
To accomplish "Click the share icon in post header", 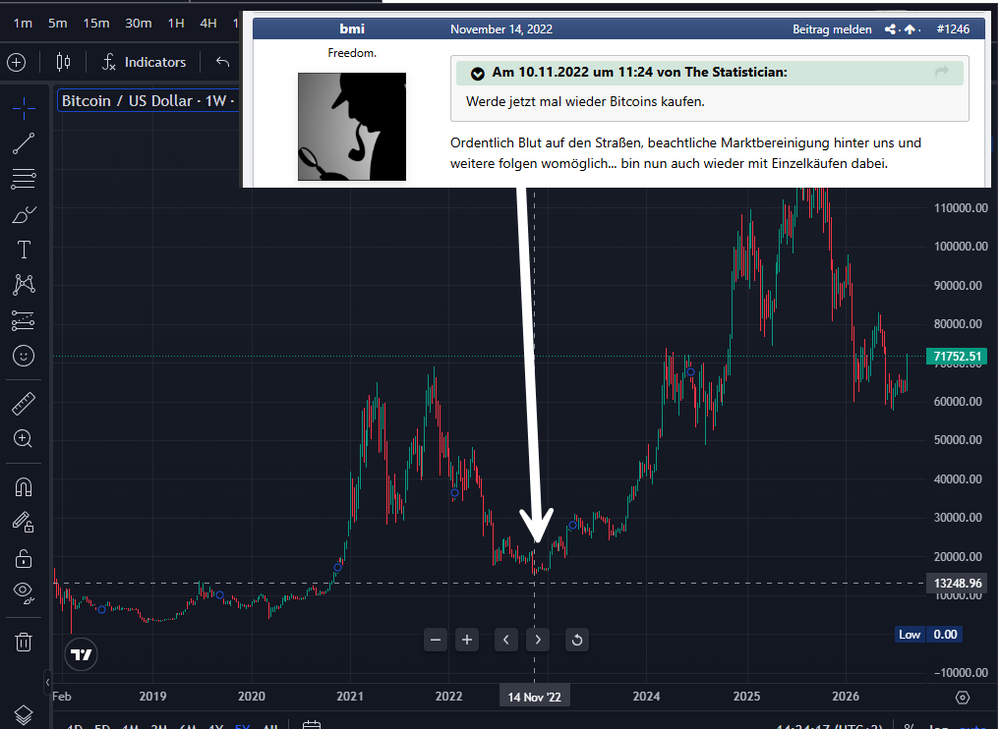I will point(891,29).
